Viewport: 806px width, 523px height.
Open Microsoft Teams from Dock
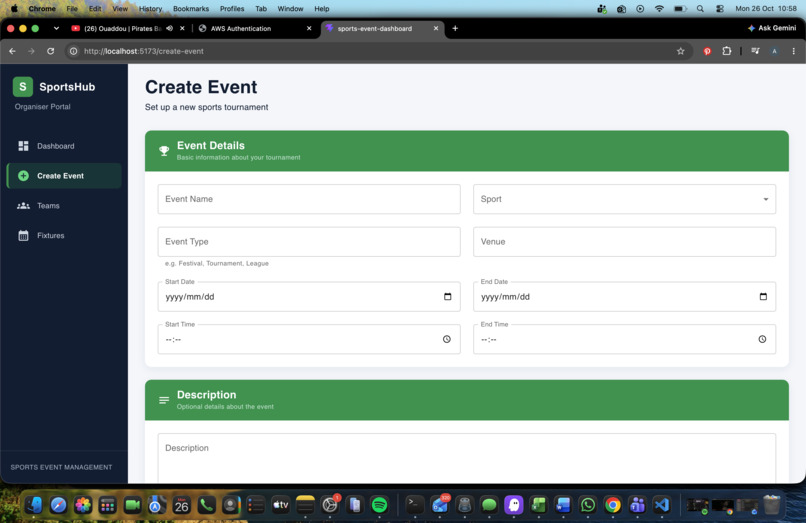637,505
